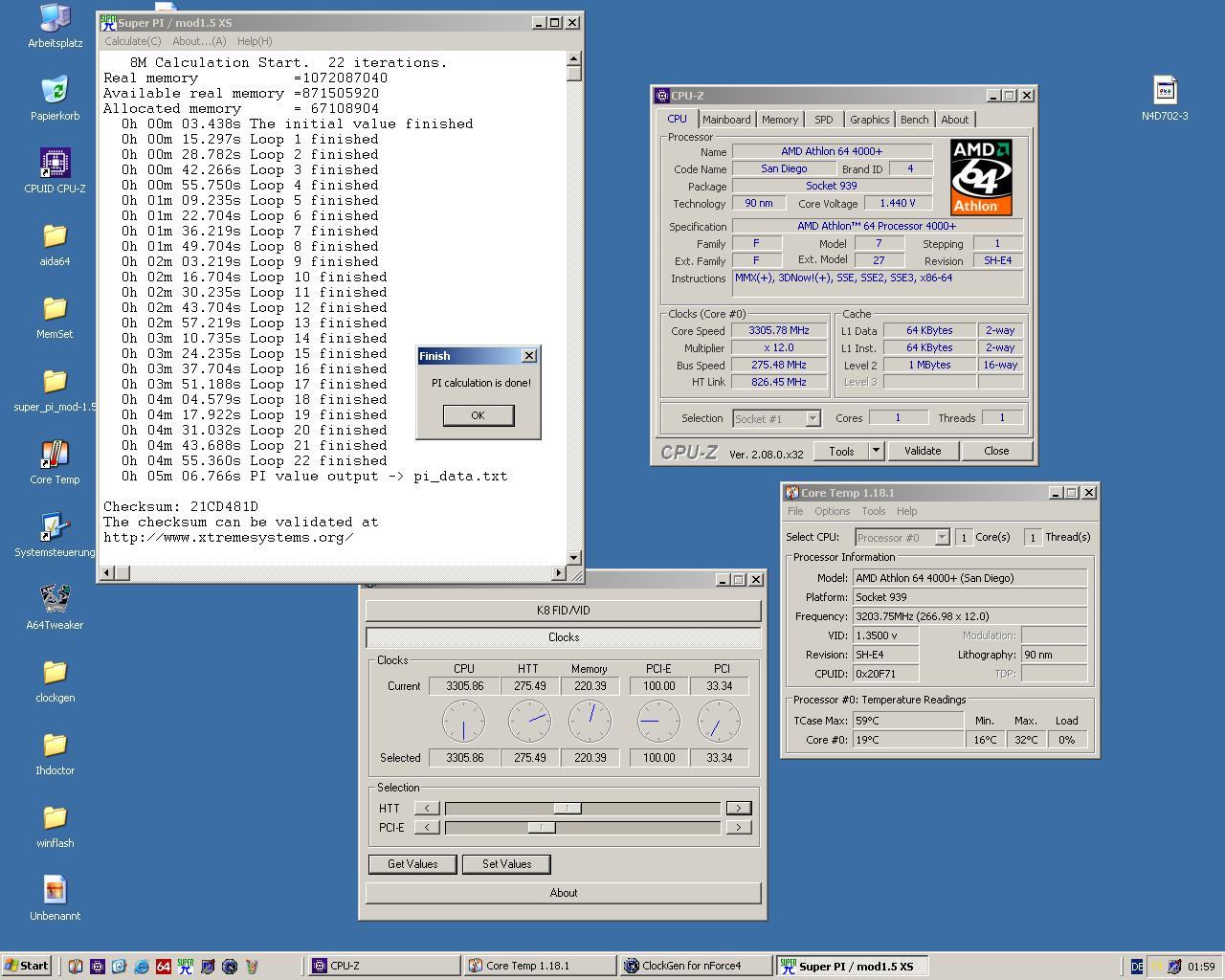Close the Finish dialog with X
The height and width of the screenshot is (980, 1225).
[x=528, y=356]
